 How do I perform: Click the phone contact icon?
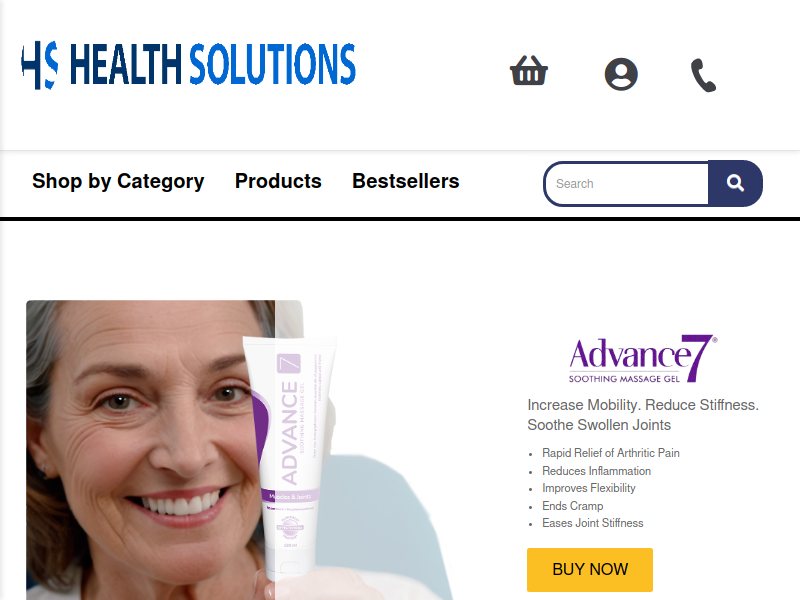[x=704, y=75]
